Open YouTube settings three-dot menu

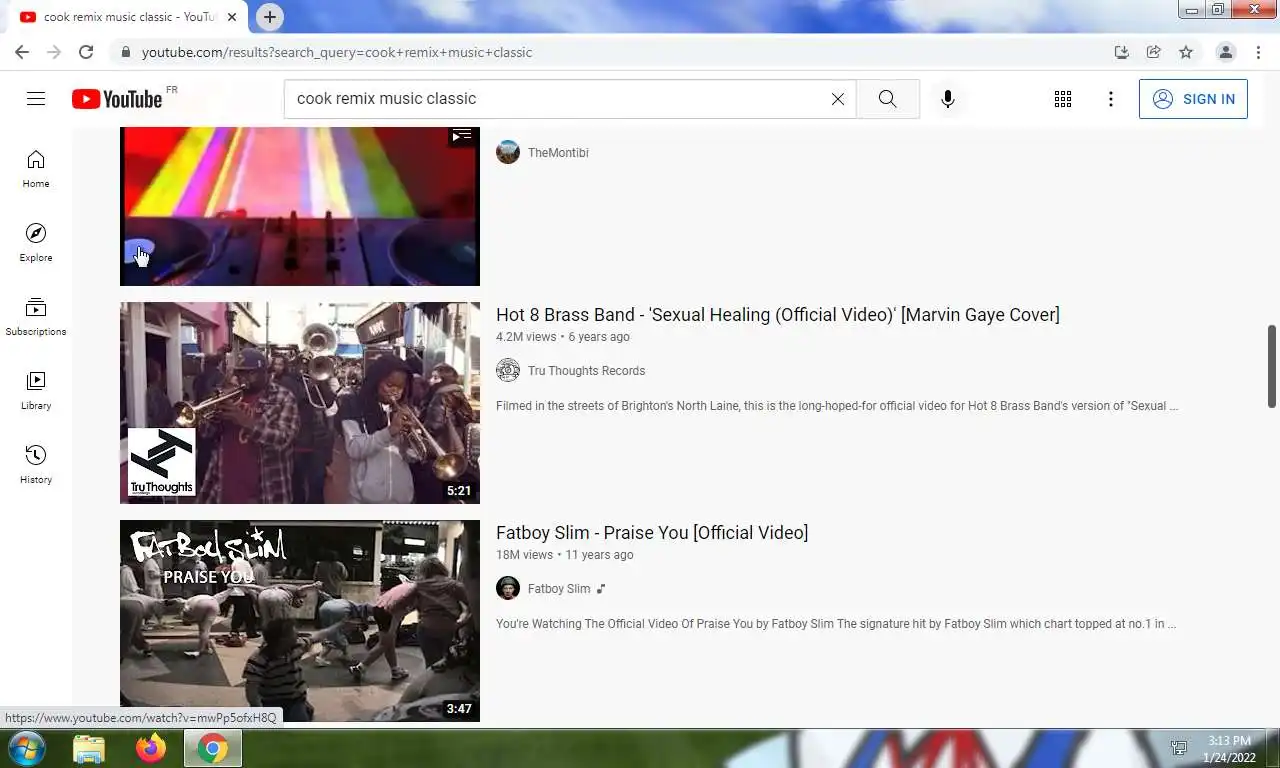pyautogui.click(x=1111, y=99)
